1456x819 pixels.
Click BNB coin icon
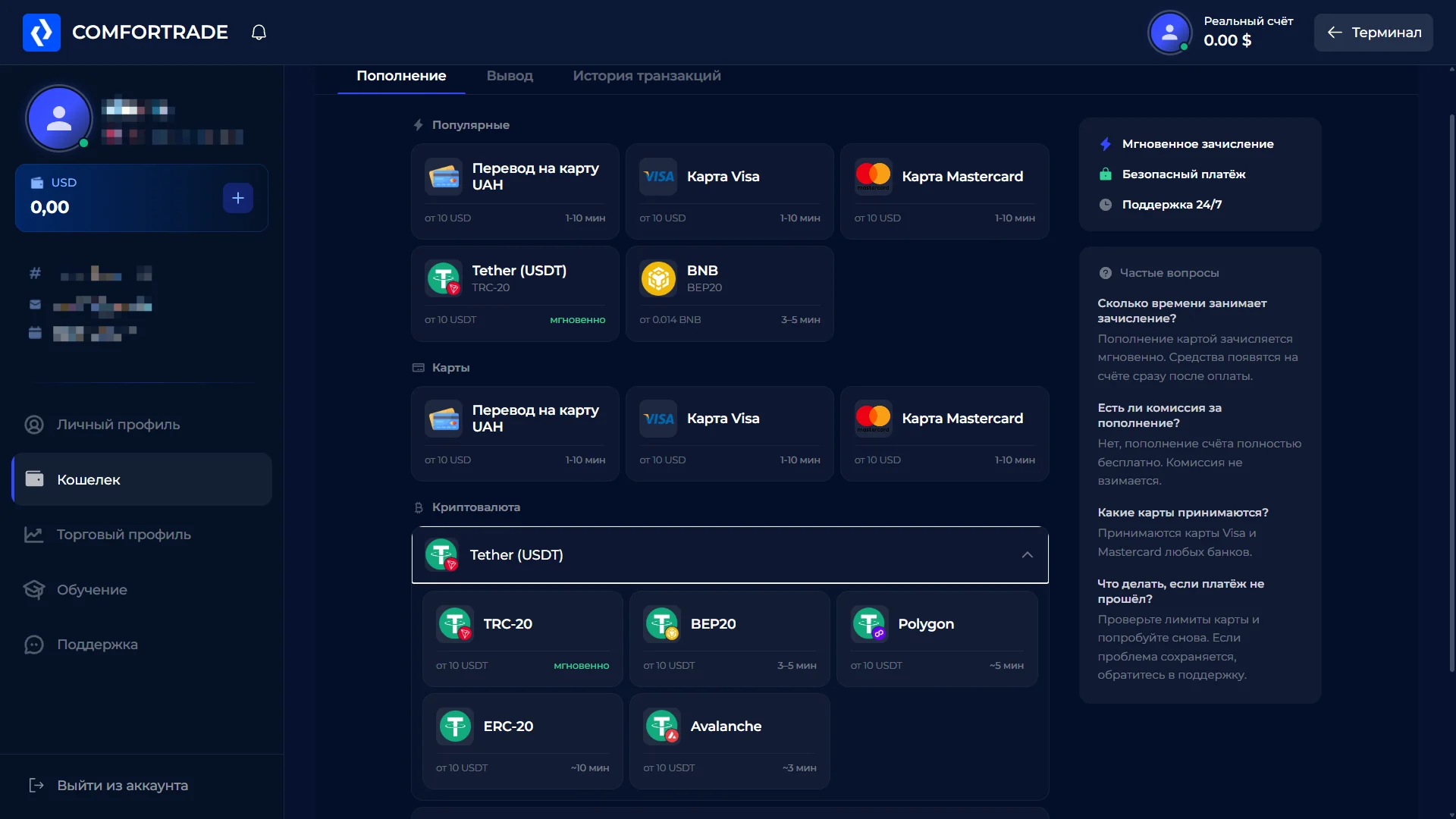(658, 278)
